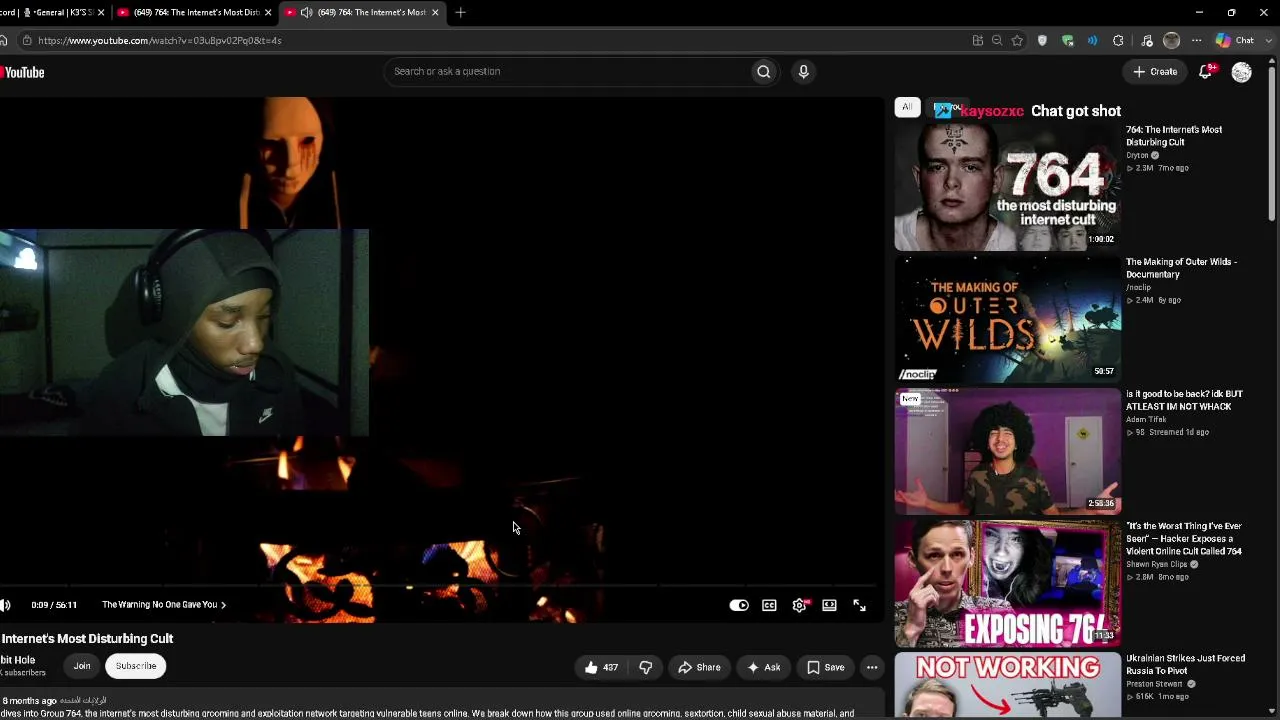This screenshot has width=1280, height=720.
Task: Open 'Ukrainian Strikes Just Forced Russia To Pivot' title
Action: [1185, 665]
